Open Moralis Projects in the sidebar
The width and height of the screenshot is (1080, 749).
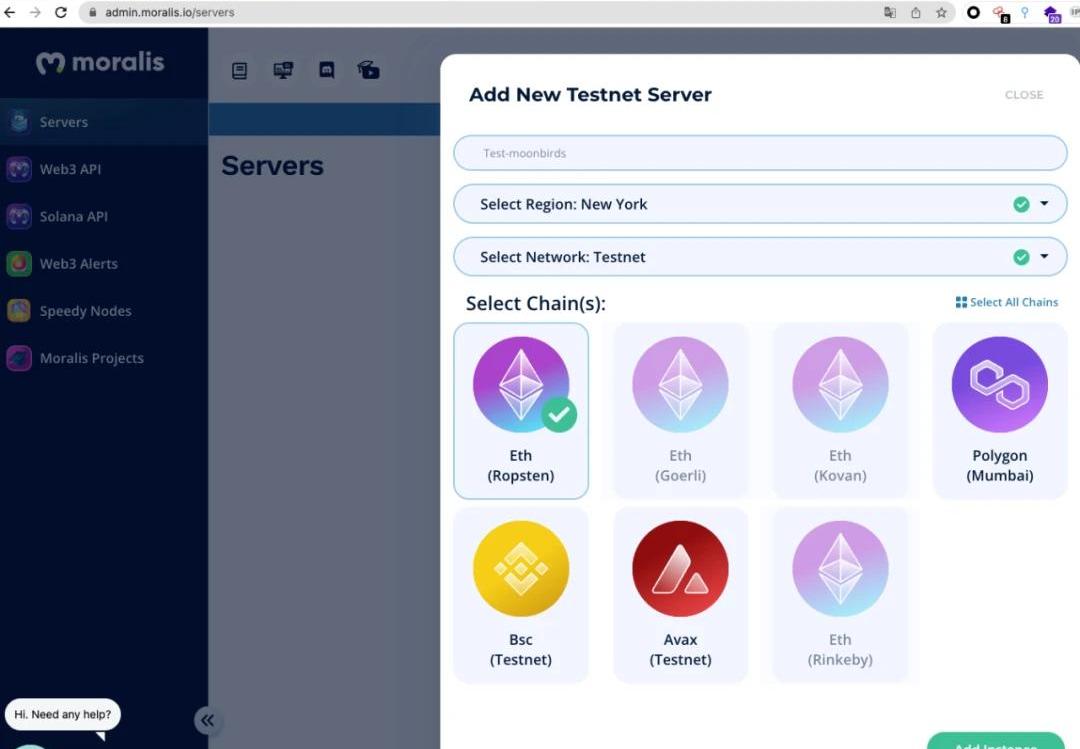tap(104, 358)
